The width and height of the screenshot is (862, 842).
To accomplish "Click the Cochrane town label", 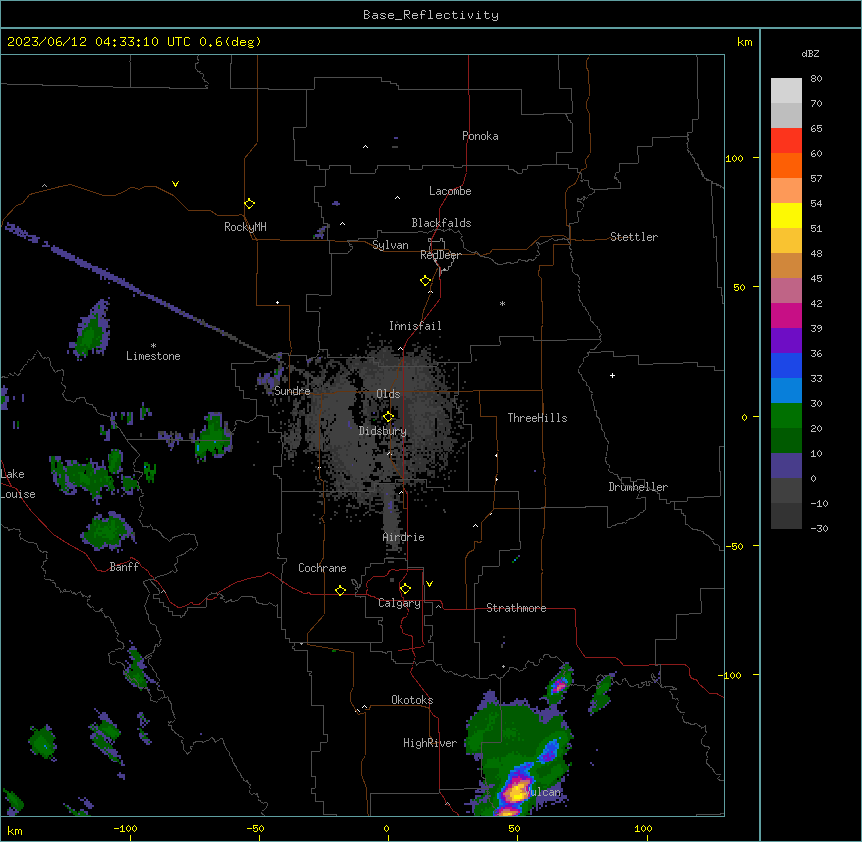I will tap(322, 568).
